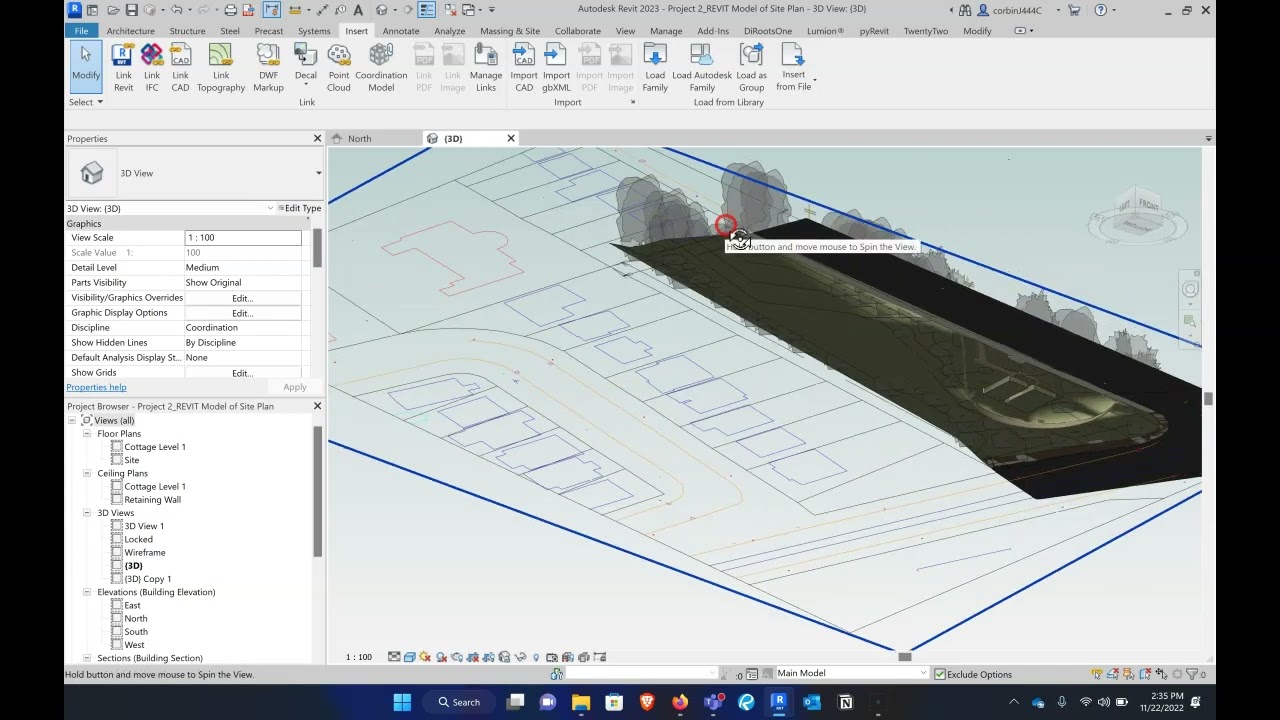1280x720 pixels.
Task: Toggle Reveal Hidden Elements on view control bar
Action: 536,657
